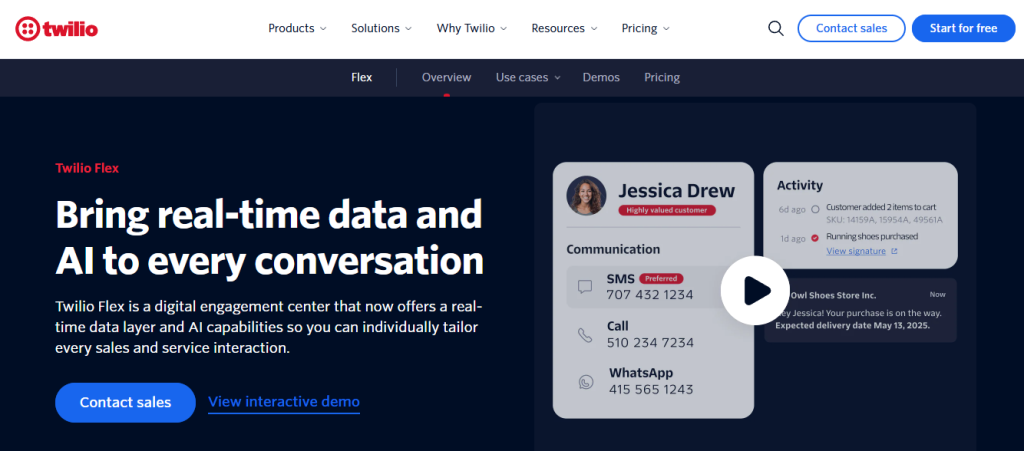The height and width of the screenshot is (451, 1024).
Task: Open the Why Twilio dropdown
Action: click(x=471, y=28)
